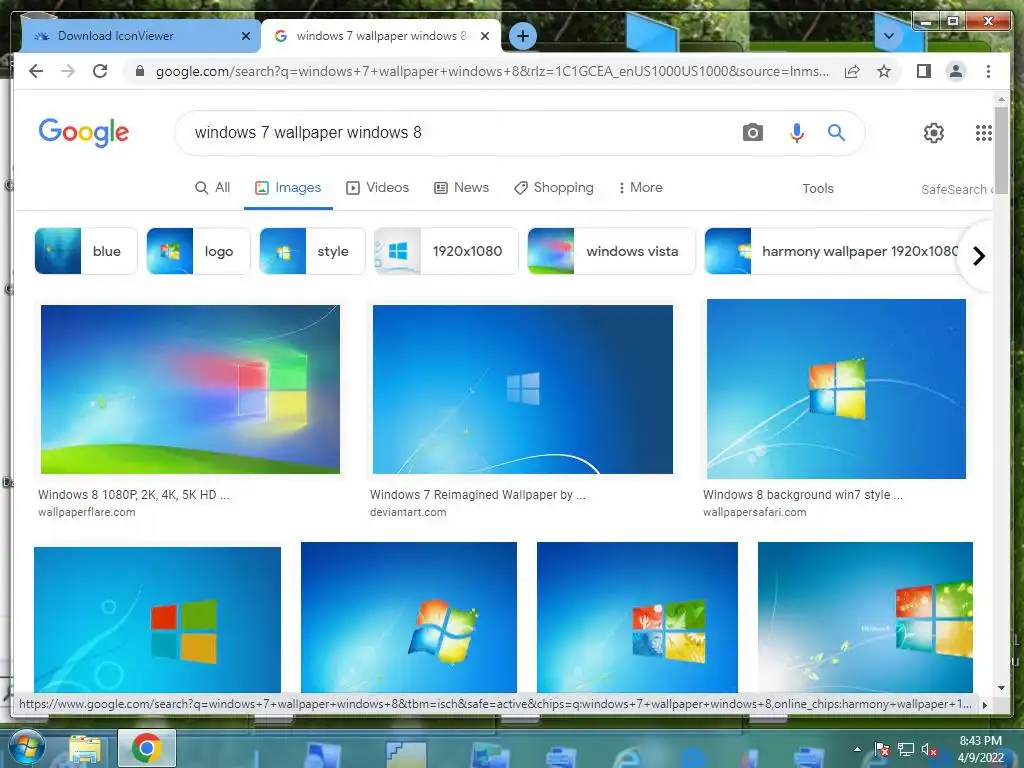Screen dimensions: 1024x768
Task: Click the vertical scrollbar thumb
Action: pos(1001,149)
